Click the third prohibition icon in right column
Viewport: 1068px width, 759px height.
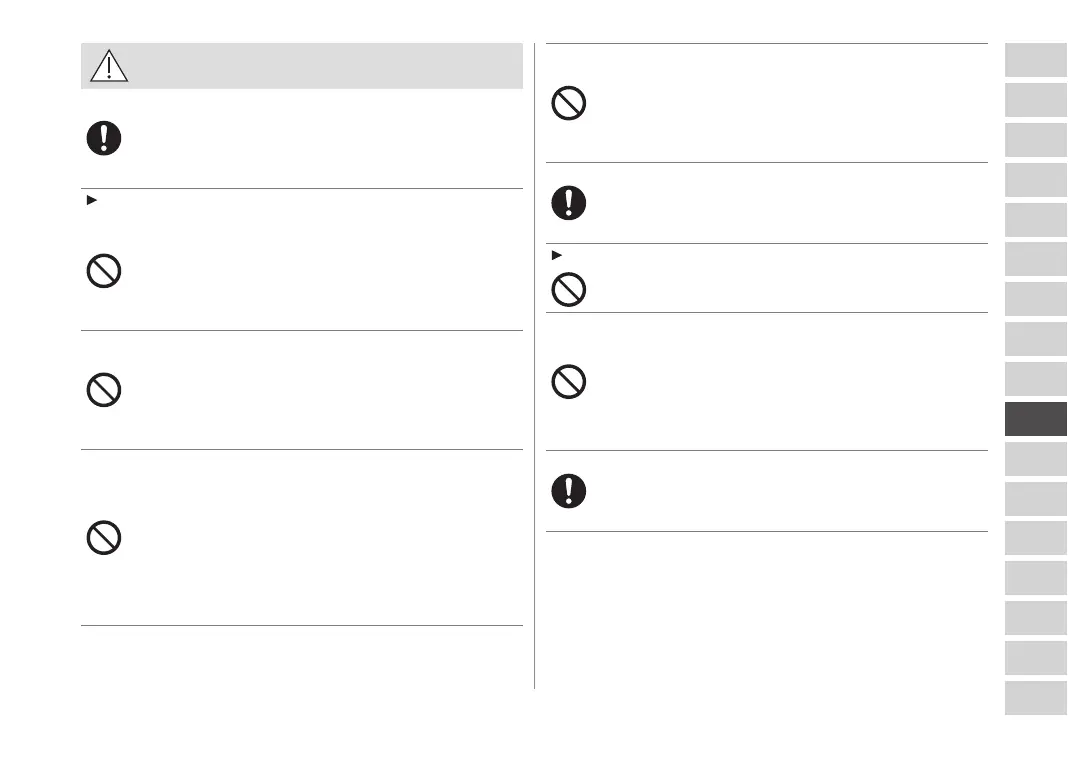tap(569, 381)
